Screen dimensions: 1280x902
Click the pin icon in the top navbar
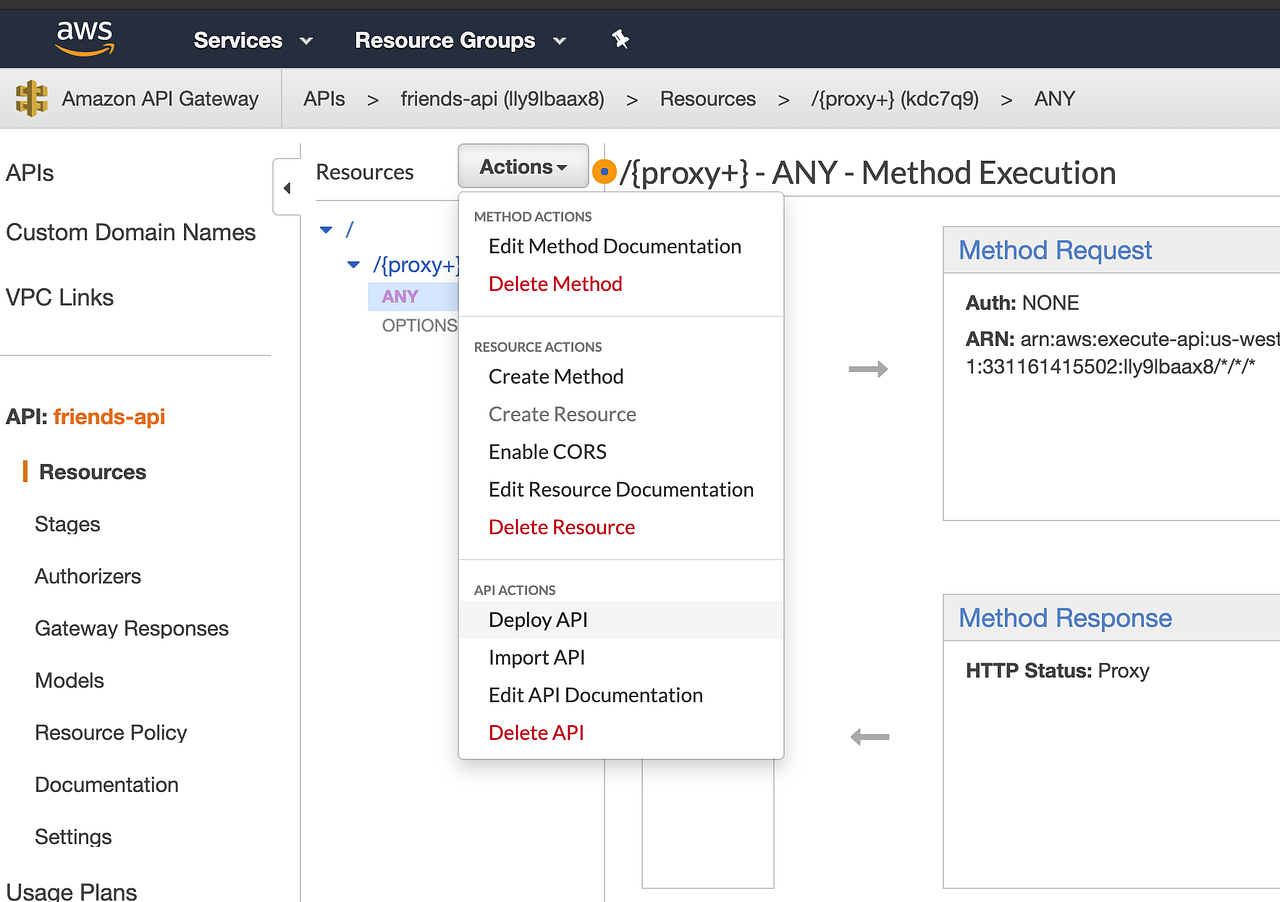pyautogui.click(x=620, y=38)
